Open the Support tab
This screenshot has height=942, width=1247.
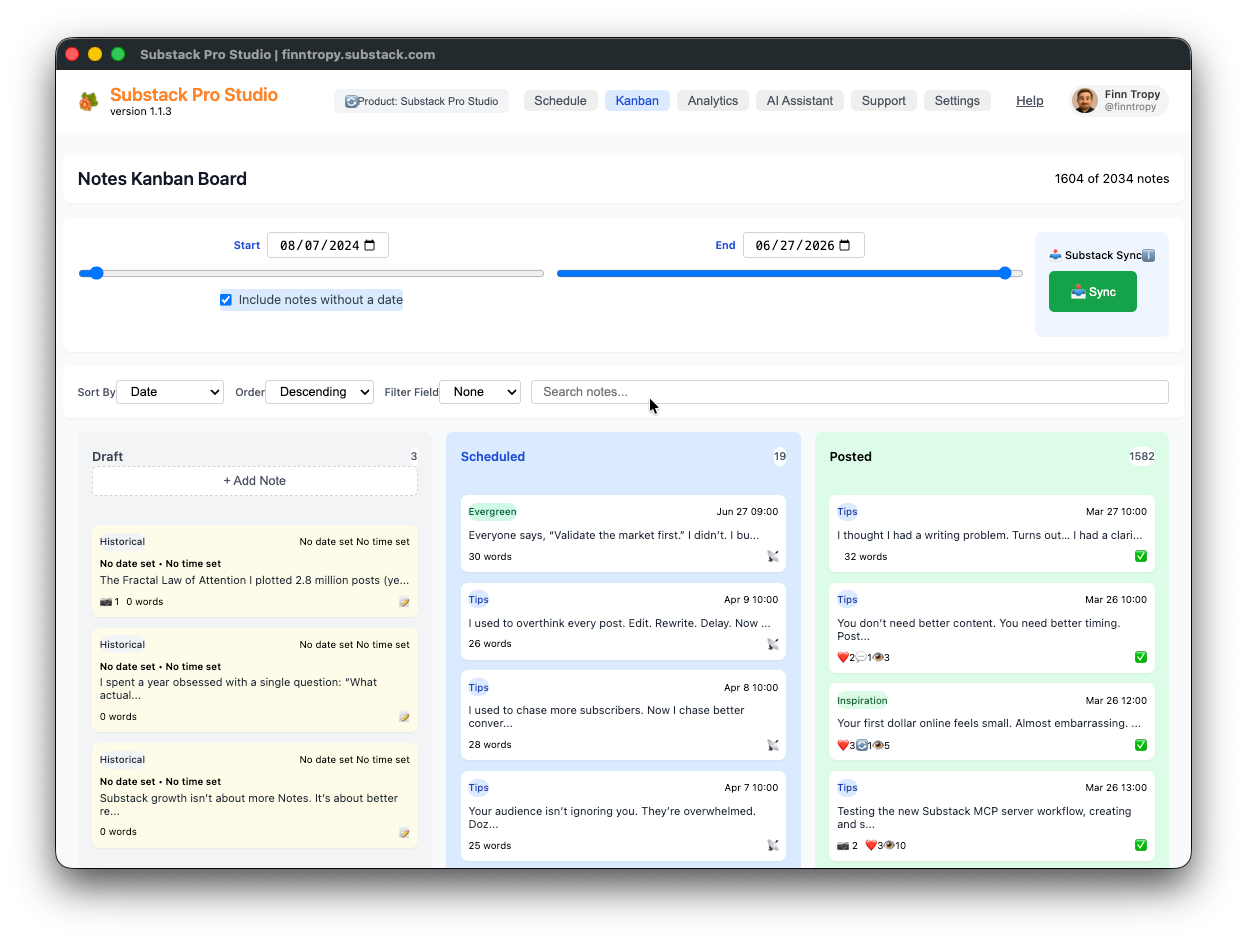(884, 101)
